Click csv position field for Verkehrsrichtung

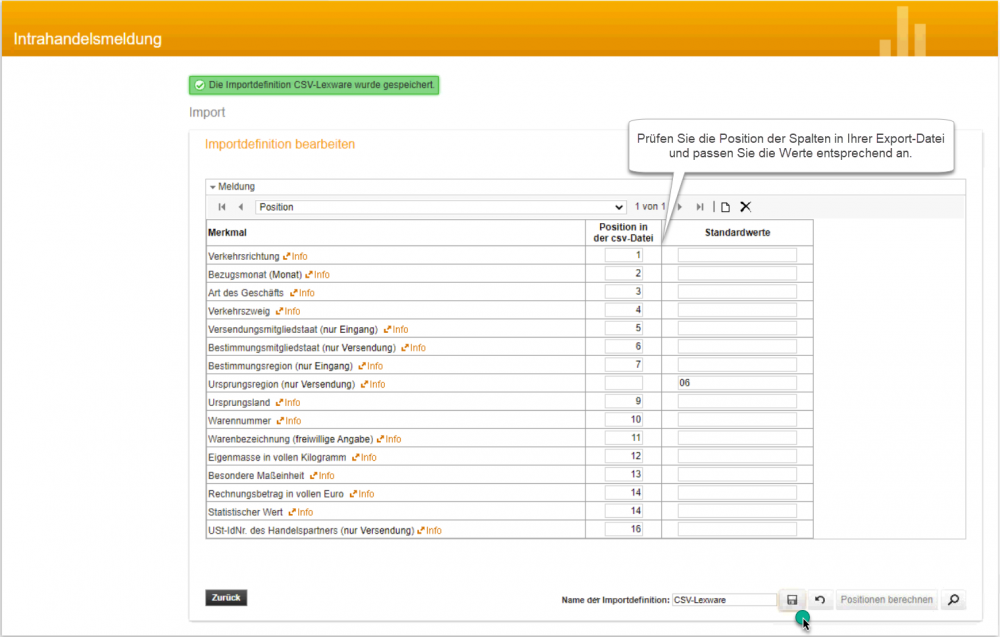624,255
